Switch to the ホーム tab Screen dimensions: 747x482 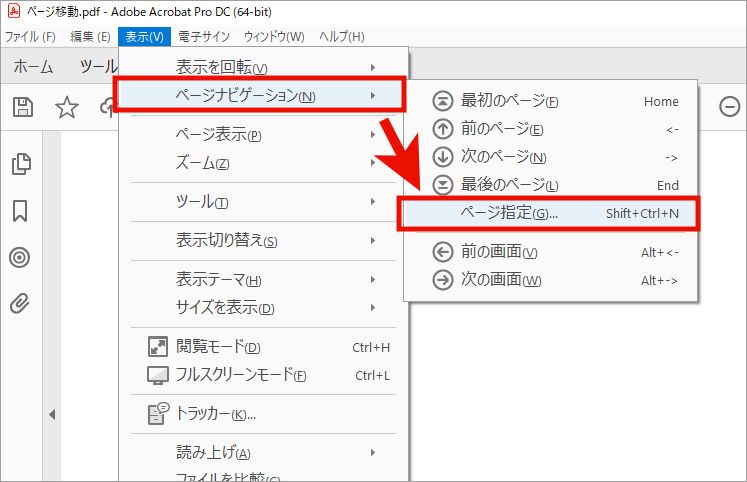[x=33, y=67]
